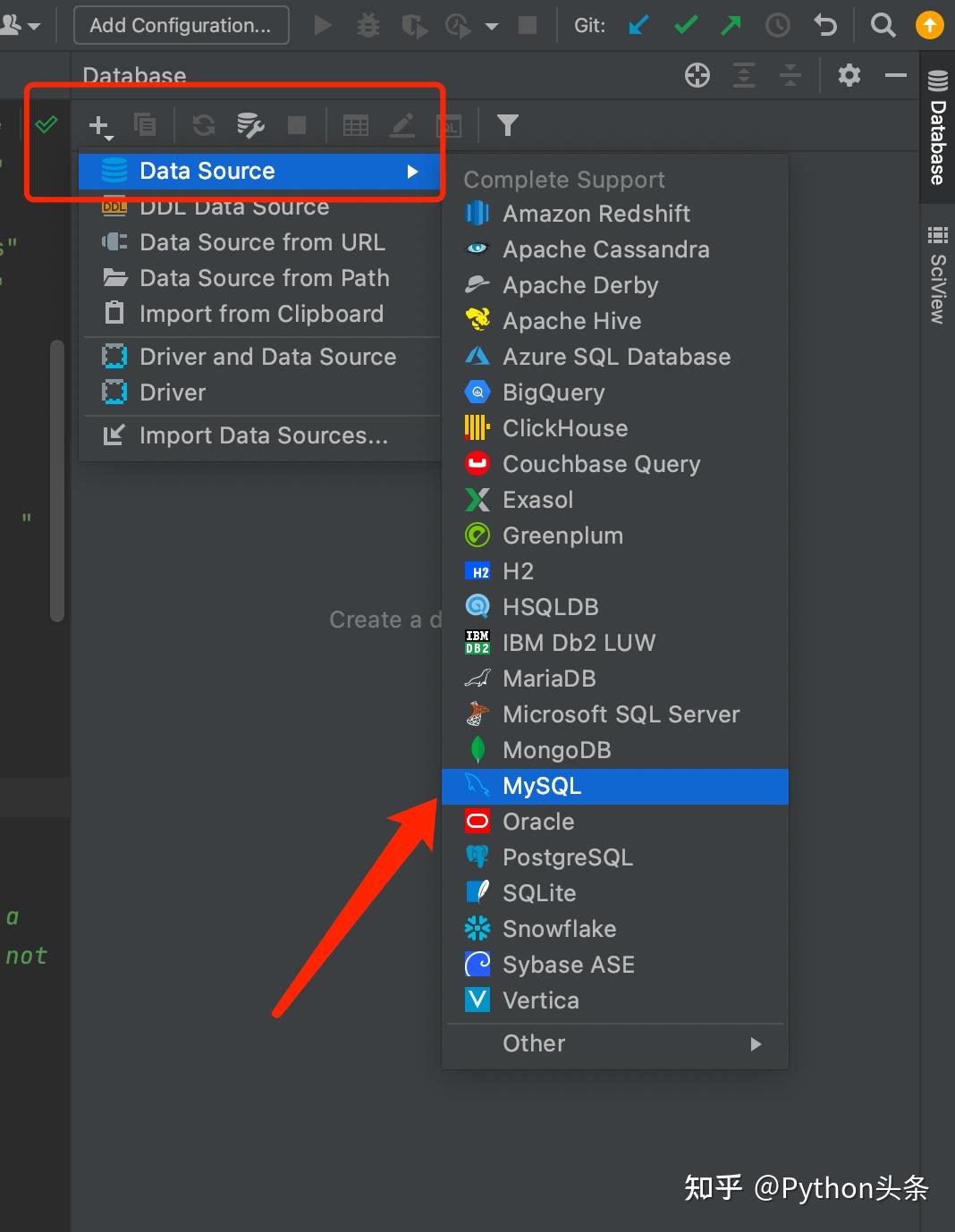The width and height of the screenshot is (955, 1232).
Task: Select Apache Cassandra data source
Action: coord(615,249)
